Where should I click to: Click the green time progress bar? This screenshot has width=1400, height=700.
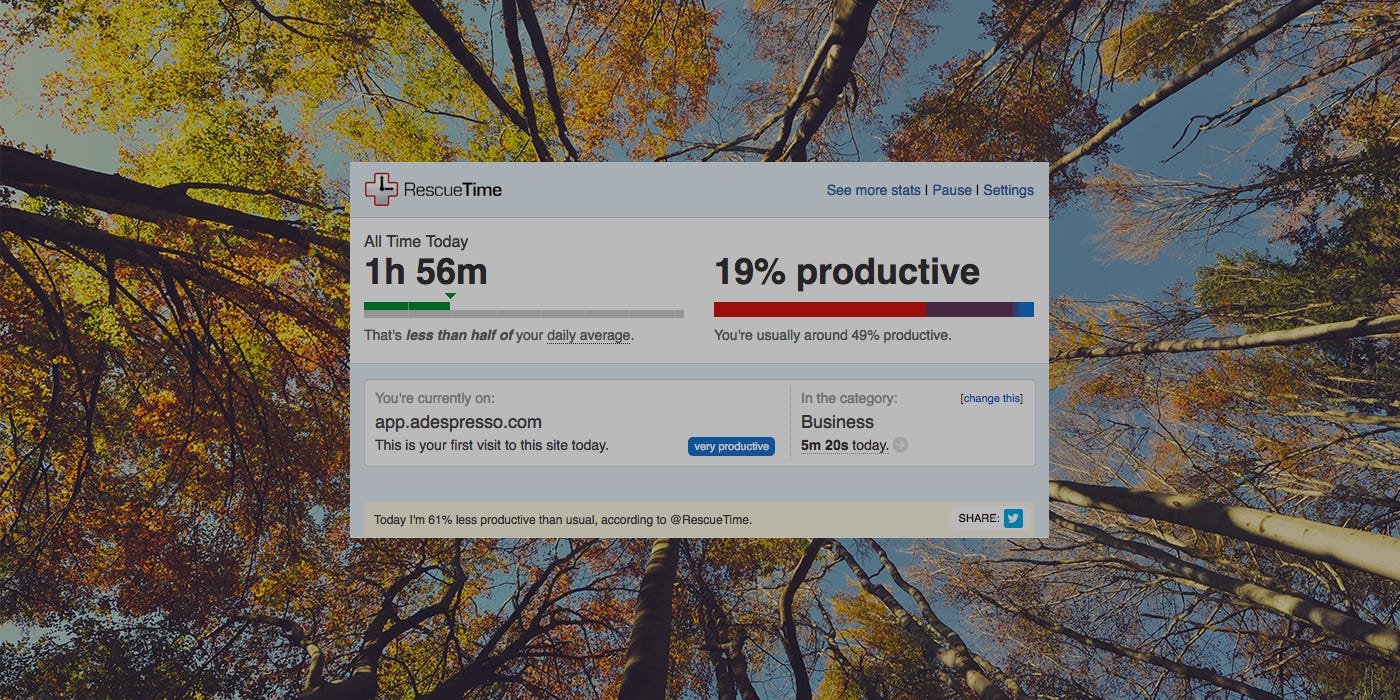(407, 306)
